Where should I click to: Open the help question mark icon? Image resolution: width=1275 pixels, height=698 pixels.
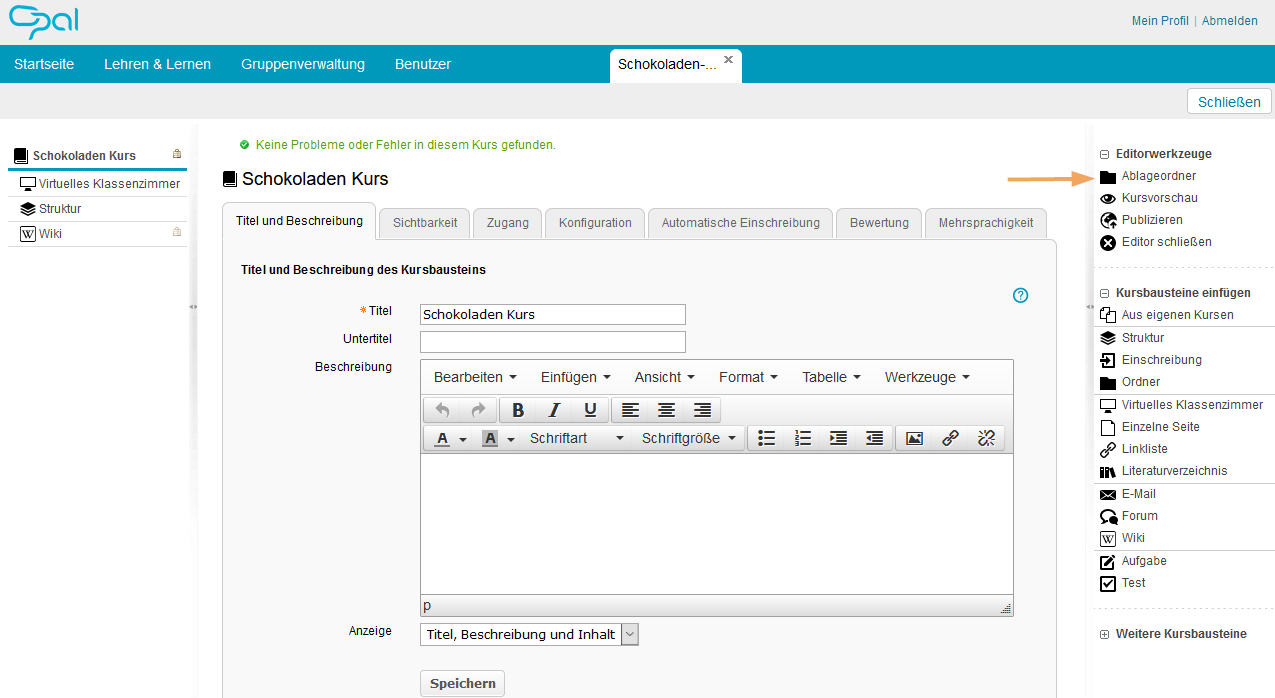[x=1020, y=295]
